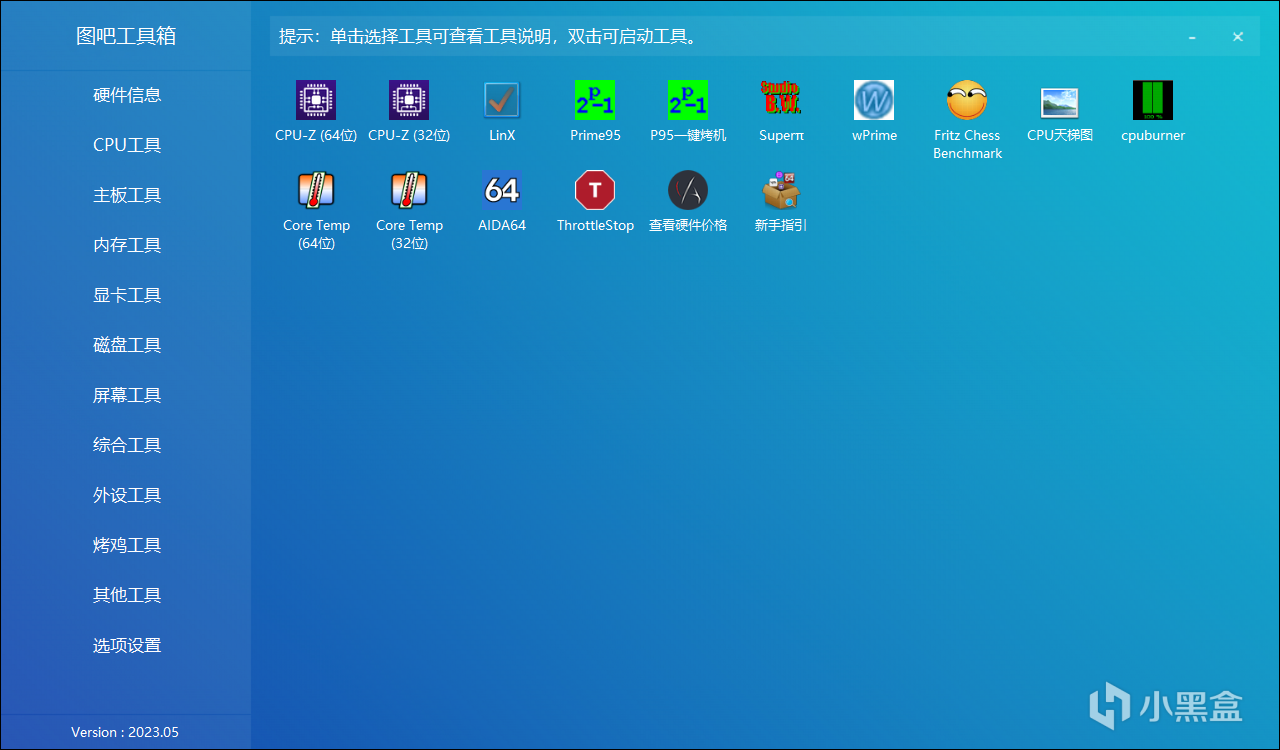Close the toolbox window
Image resolution: width=1280 pixels, height=750 pixels.
pyautogui.click(x=1237, y=37)
